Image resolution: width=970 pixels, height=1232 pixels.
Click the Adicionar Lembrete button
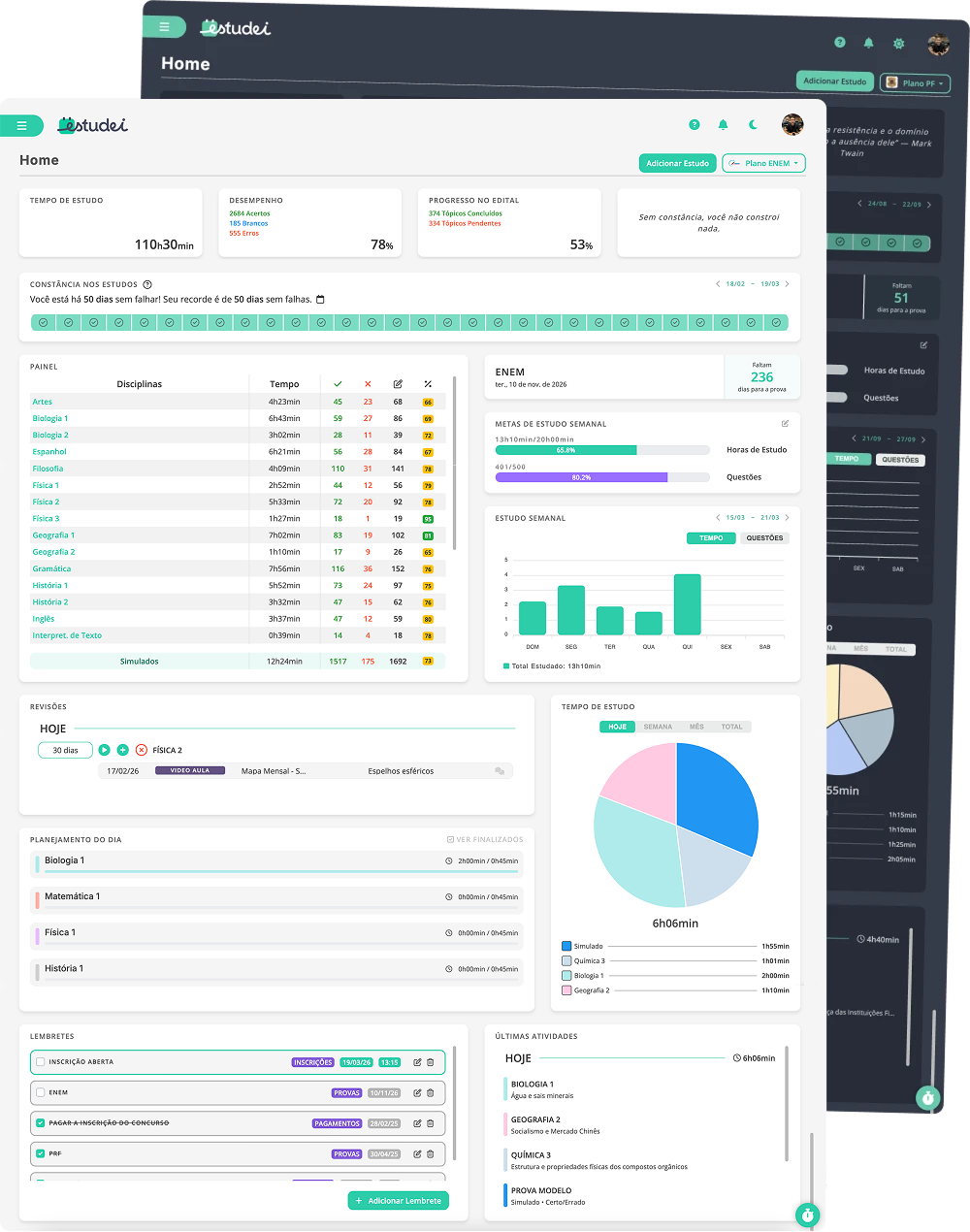pyautogui.click(x=398, y=1201)
